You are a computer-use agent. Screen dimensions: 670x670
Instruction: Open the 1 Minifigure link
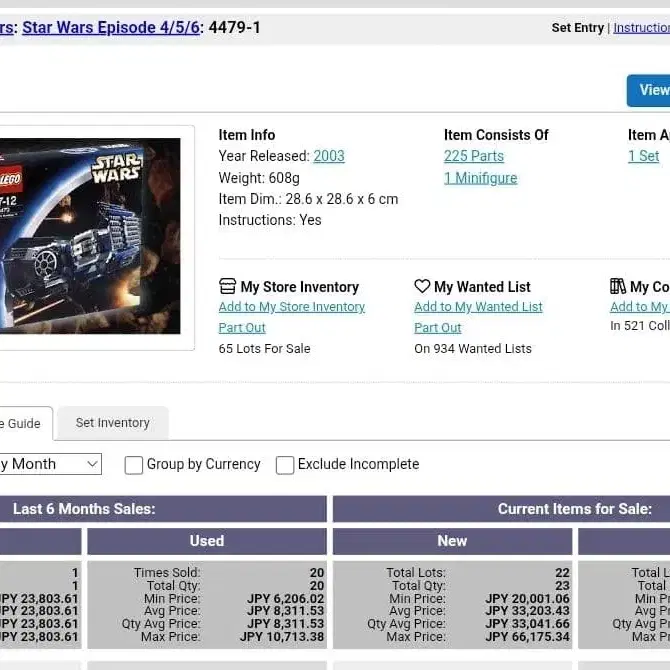(481, 178)
